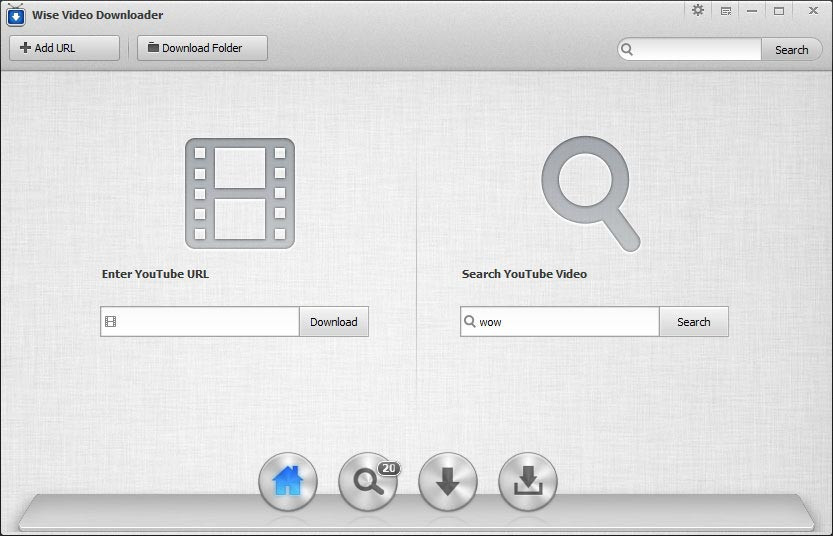833x536 pixels.
Task: Open the feedback icon in the title bar
Action: [726, 11]
